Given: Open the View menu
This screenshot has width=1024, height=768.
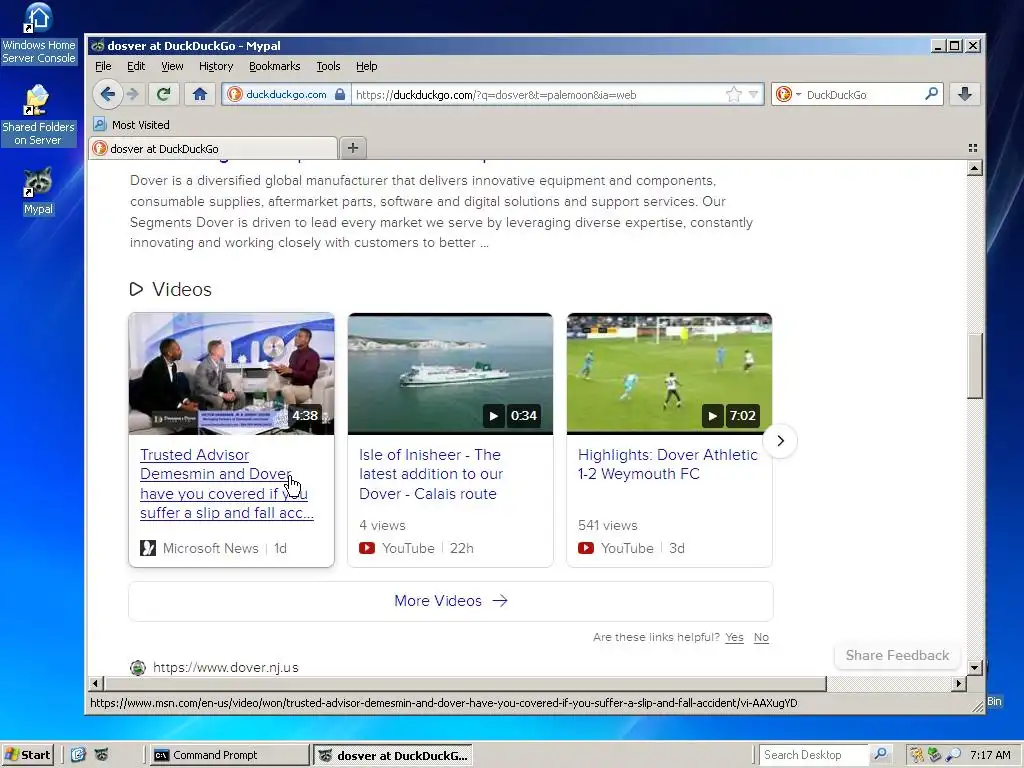Looking at the screenshot, I should pos(172,66).
